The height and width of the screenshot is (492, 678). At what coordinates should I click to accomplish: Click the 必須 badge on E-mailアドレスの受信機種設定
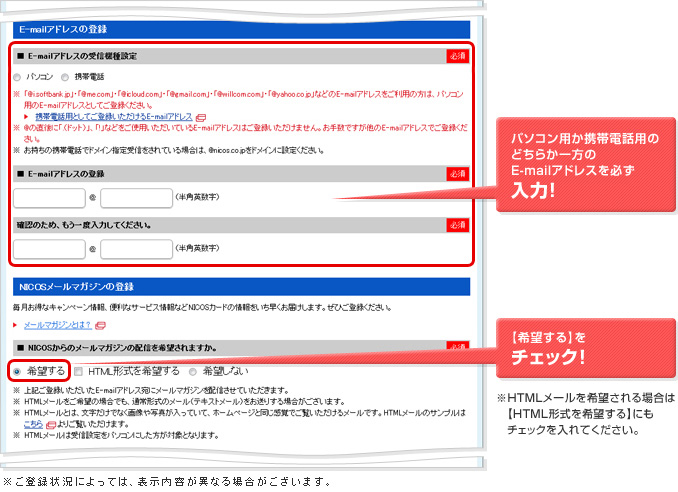pyautogui.click(x=456, y=56)
